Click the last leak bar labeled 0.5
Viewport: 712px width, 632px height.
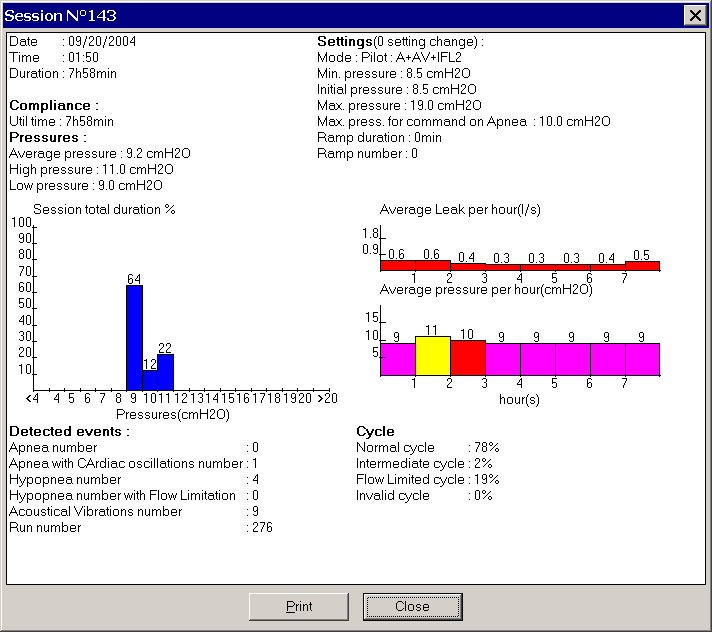642,265
